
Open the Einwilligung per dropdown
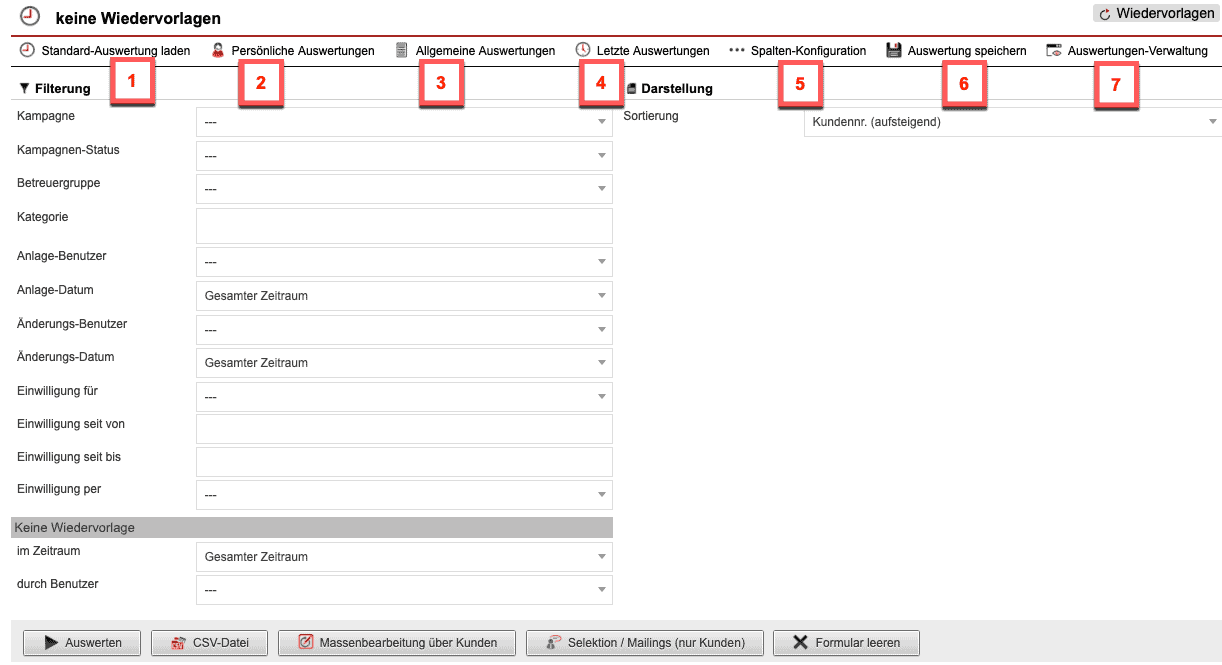click(x=404, y=495)
